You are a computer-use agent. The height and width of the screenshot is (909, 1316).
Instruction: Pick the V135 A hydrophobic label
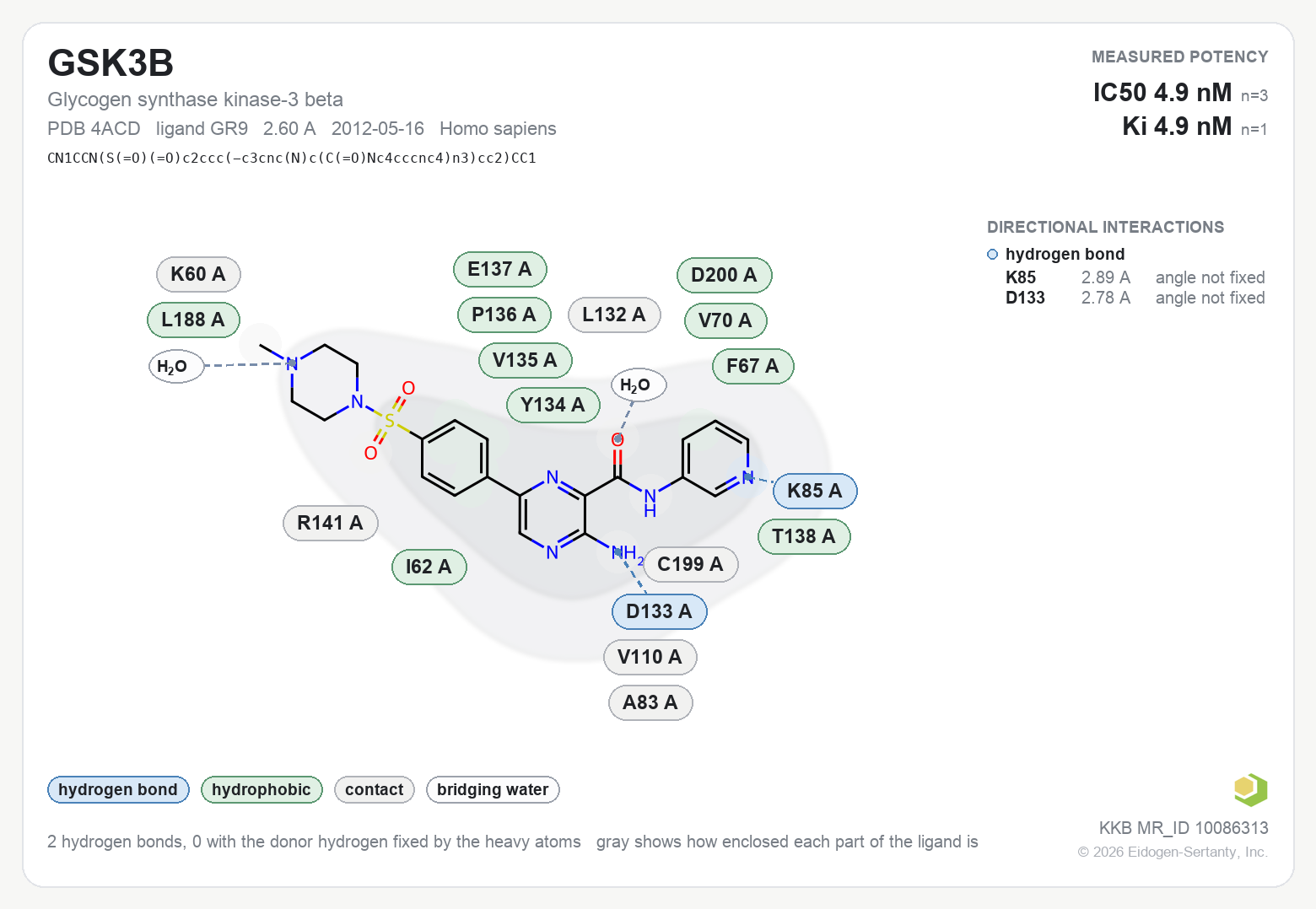pos(526,360)
